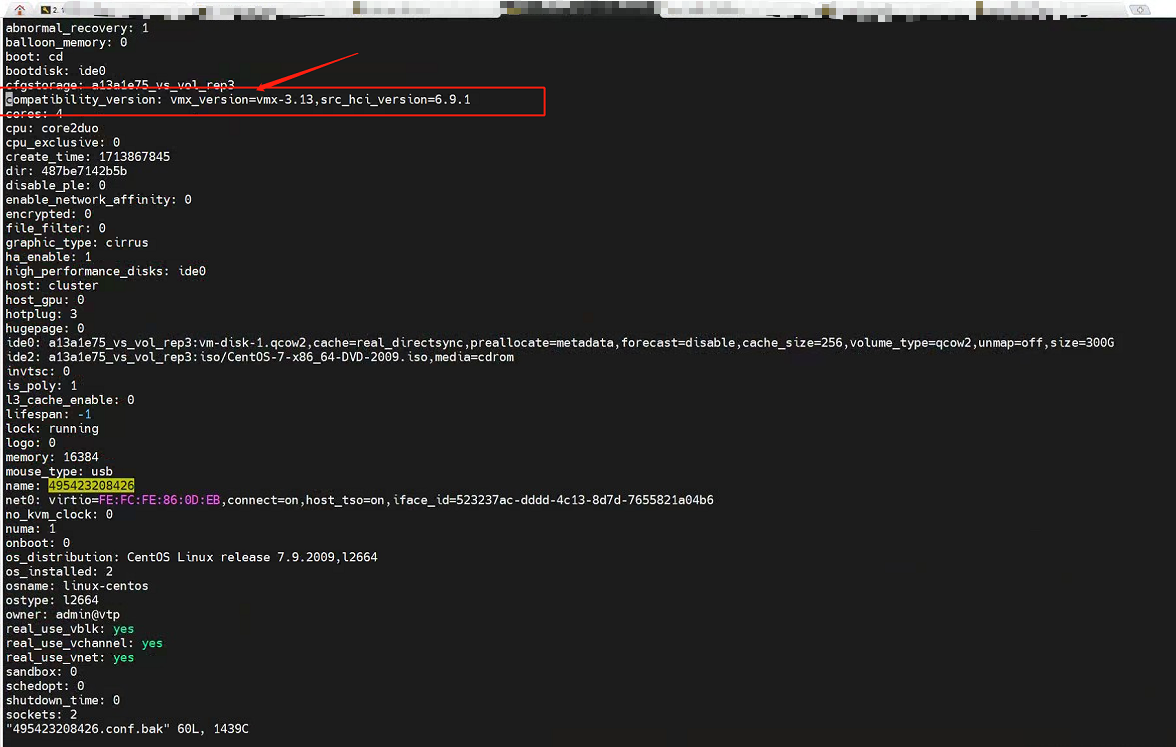1176x747 pixels.
Task: Click the line 'is_poly: 1'
Action: tap(41, 385)
